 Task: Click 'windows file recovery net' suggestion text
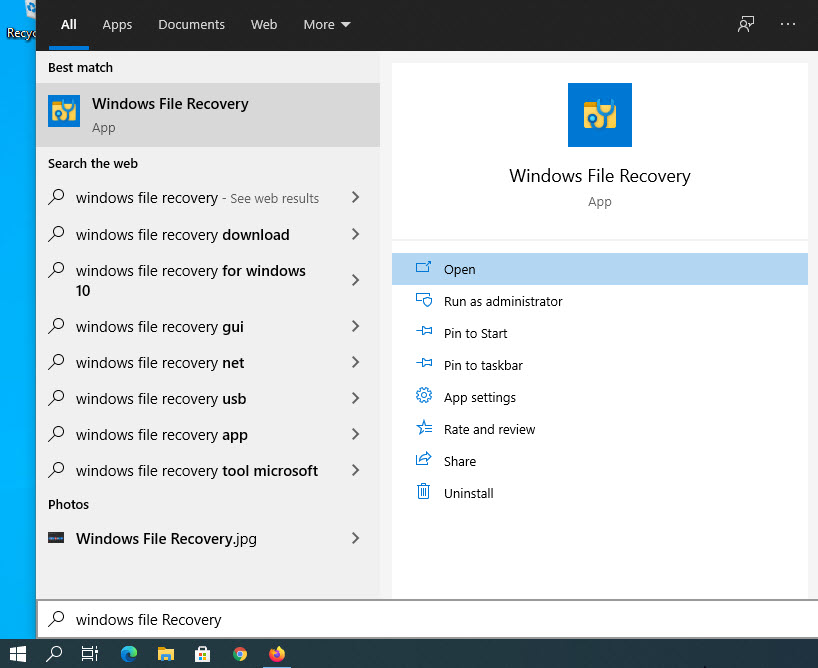160,363
